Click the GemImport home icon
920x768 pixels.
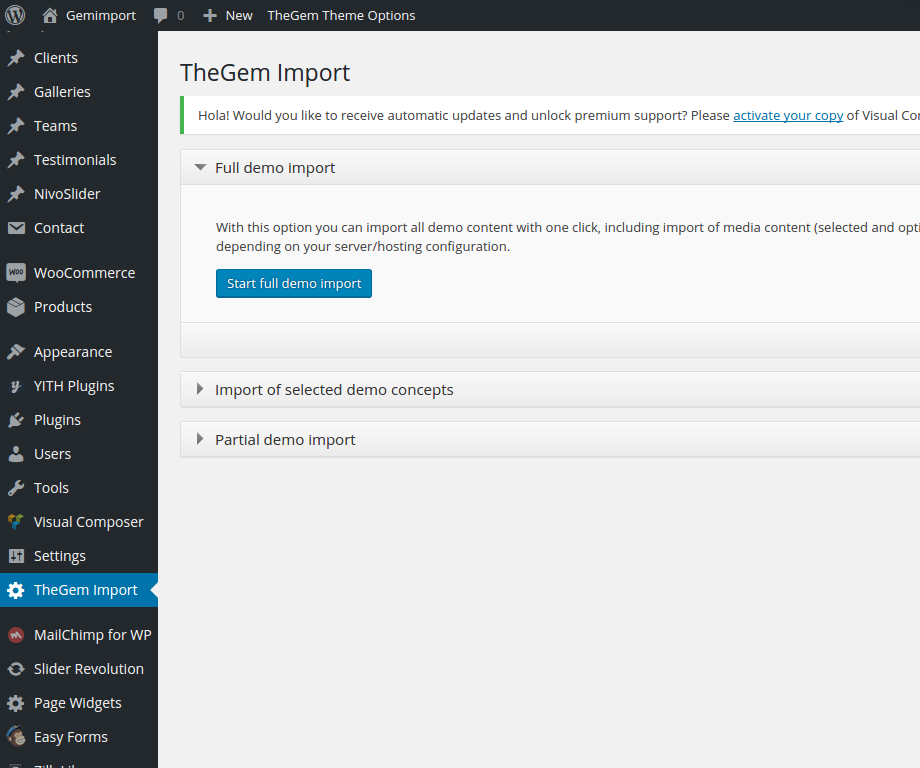(x=50, y=15)
